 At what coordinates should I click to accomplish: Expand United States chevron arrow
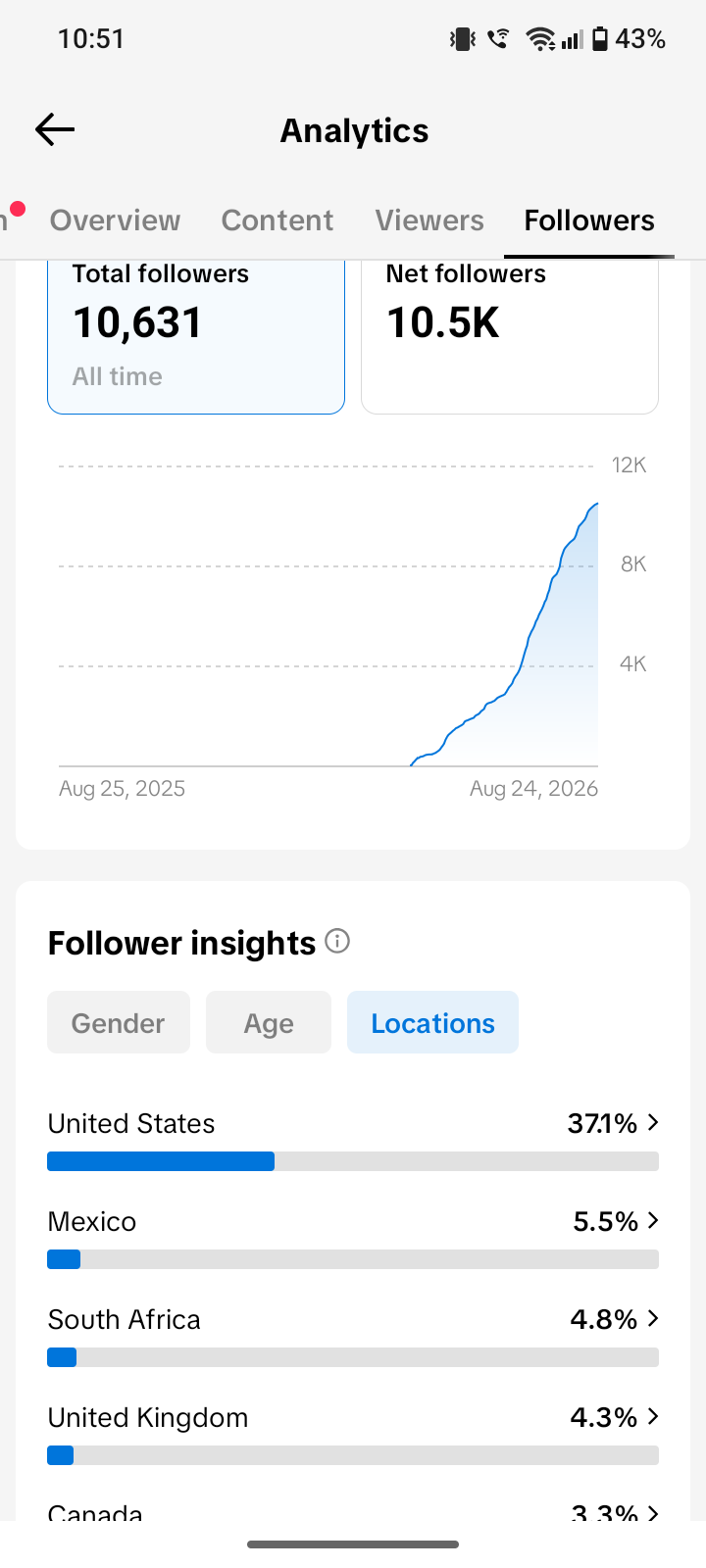point(653,1122)
